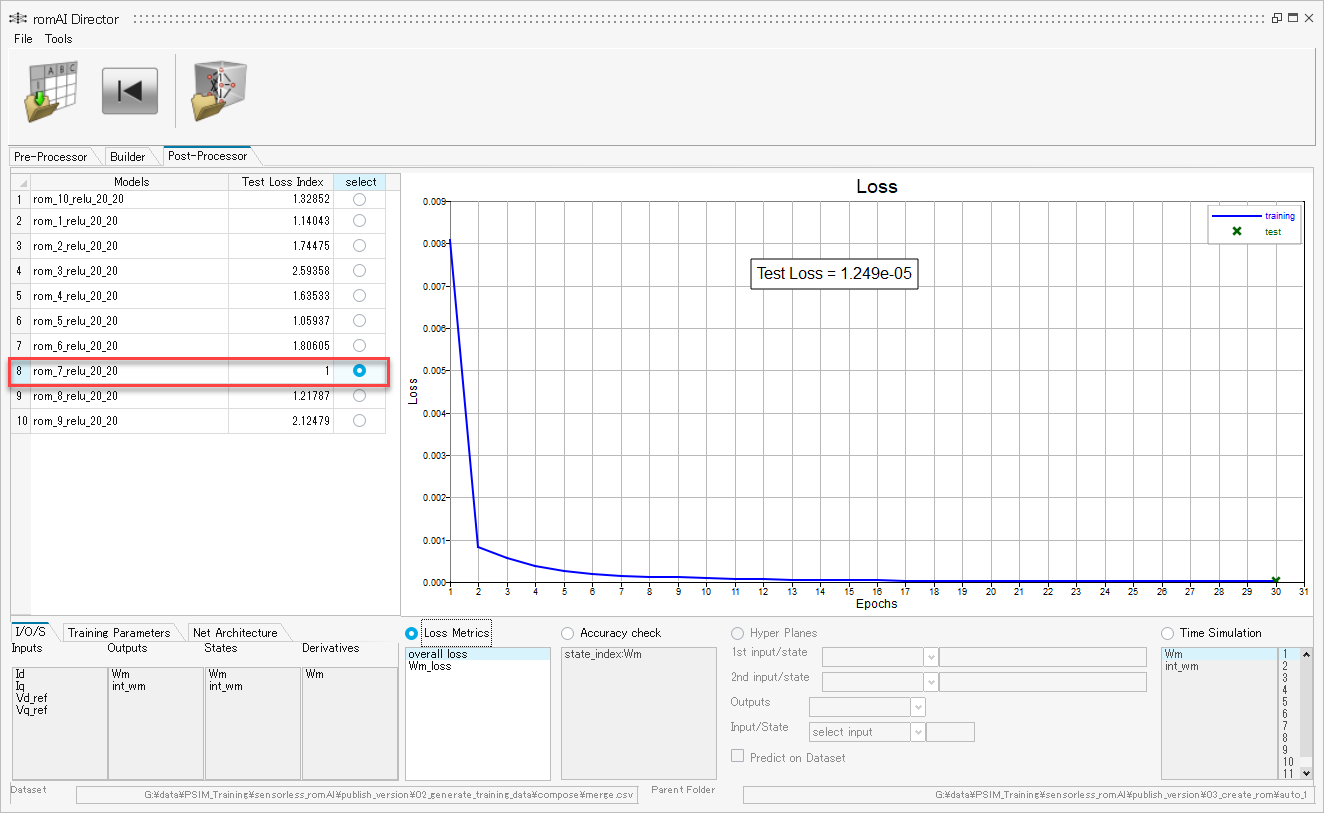Open the load model folder icon
Image resolution: width=1324 pixels, height=813 pixels.
[x=219, y=91]
